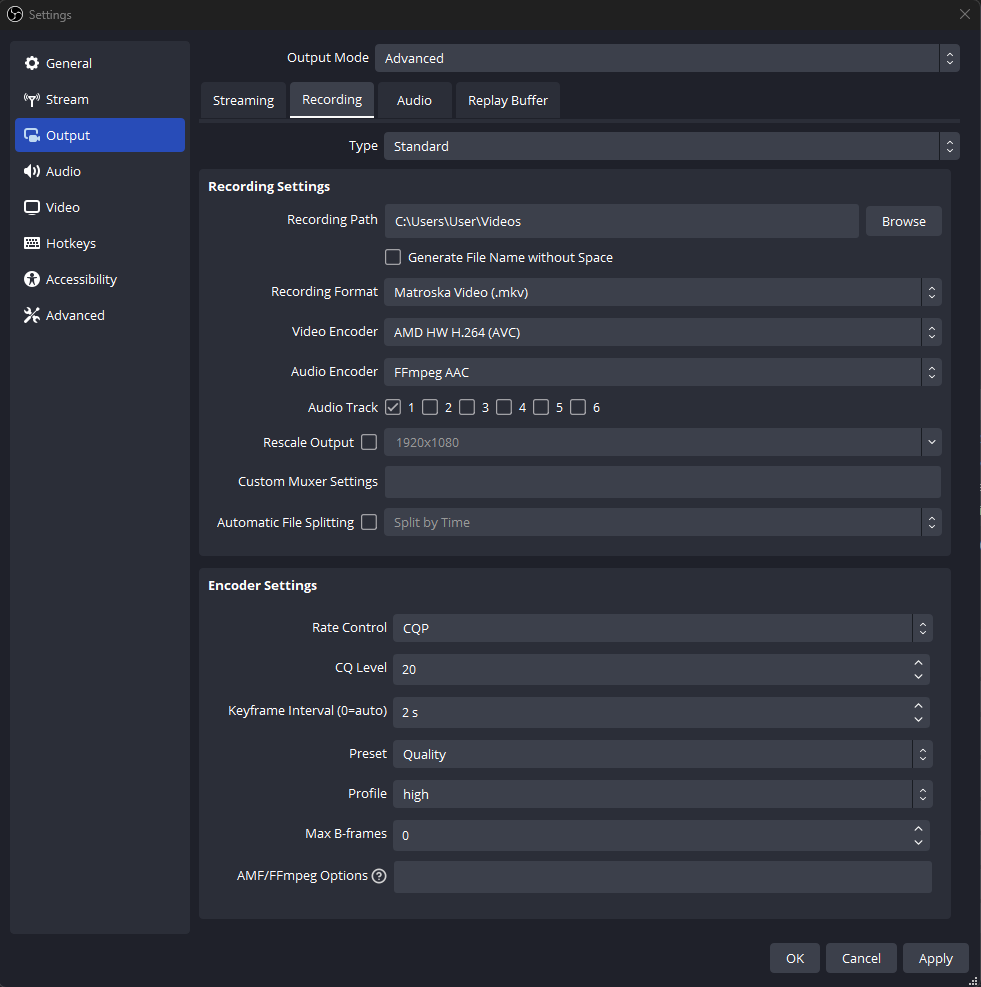
Task: Click the AMF/FFmpeg Options help icon
Action: point(379,876)
